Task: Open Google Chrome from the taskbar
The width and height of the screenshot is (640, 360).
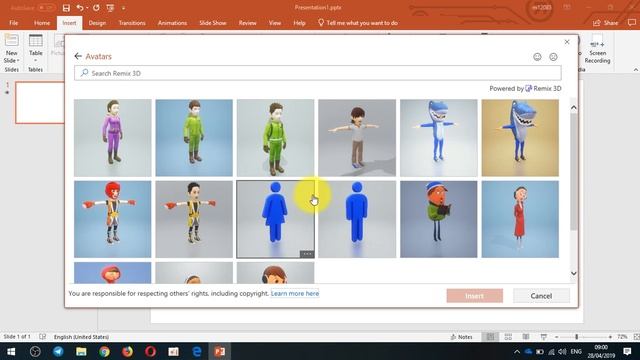Action: click(104, 351)
